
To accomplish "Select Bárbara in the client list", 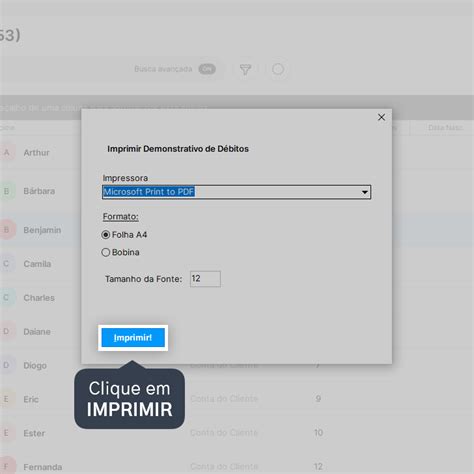I will click(x=39, y=191).
